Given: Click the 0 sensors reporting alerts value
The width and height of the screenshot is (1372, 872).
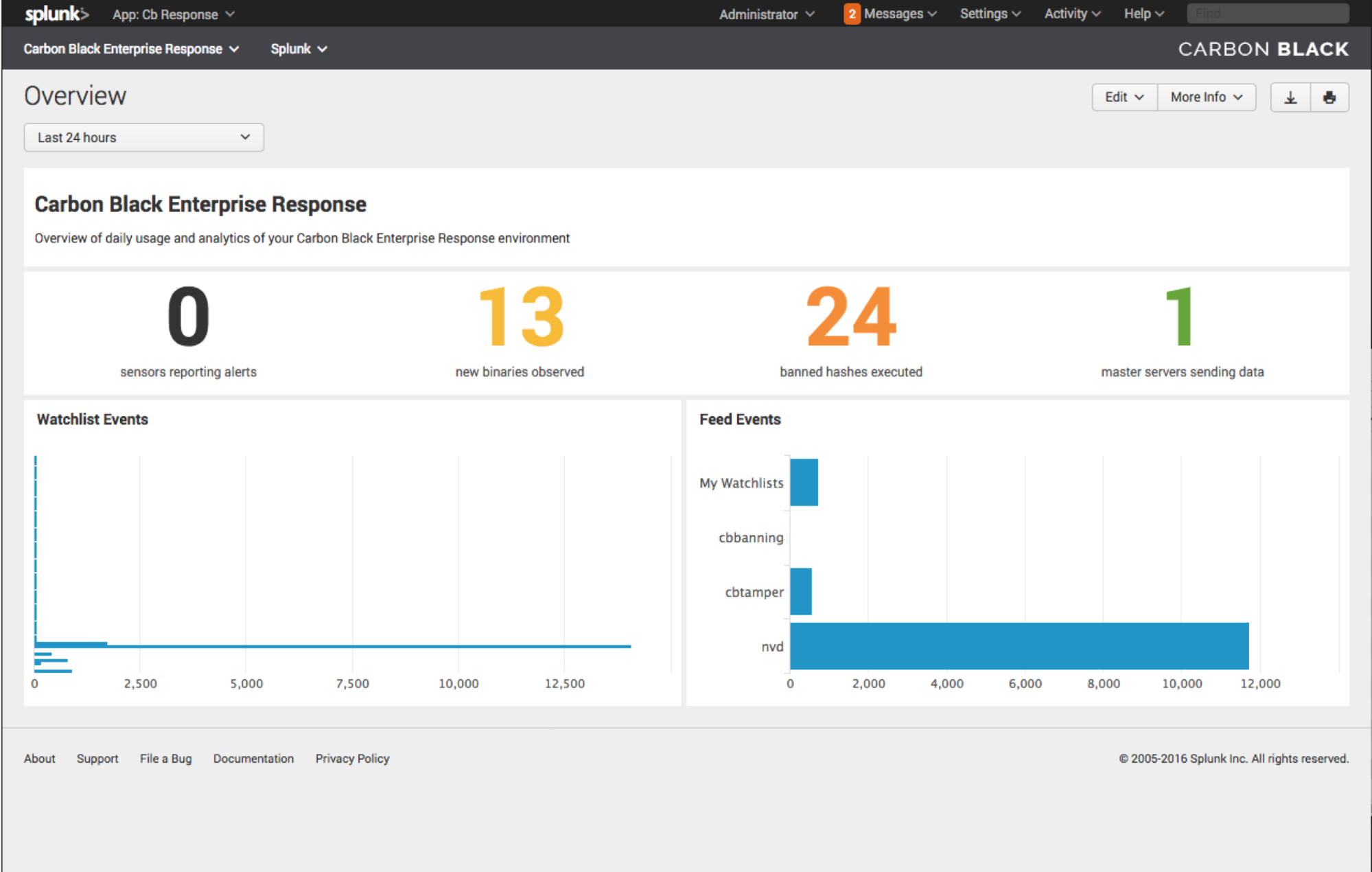Looking at the screenshot, I should 189,317.
